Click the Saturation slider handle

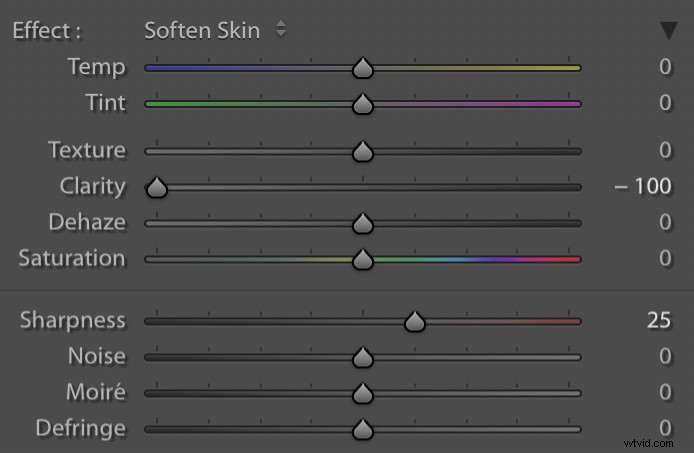click(363, 259)
